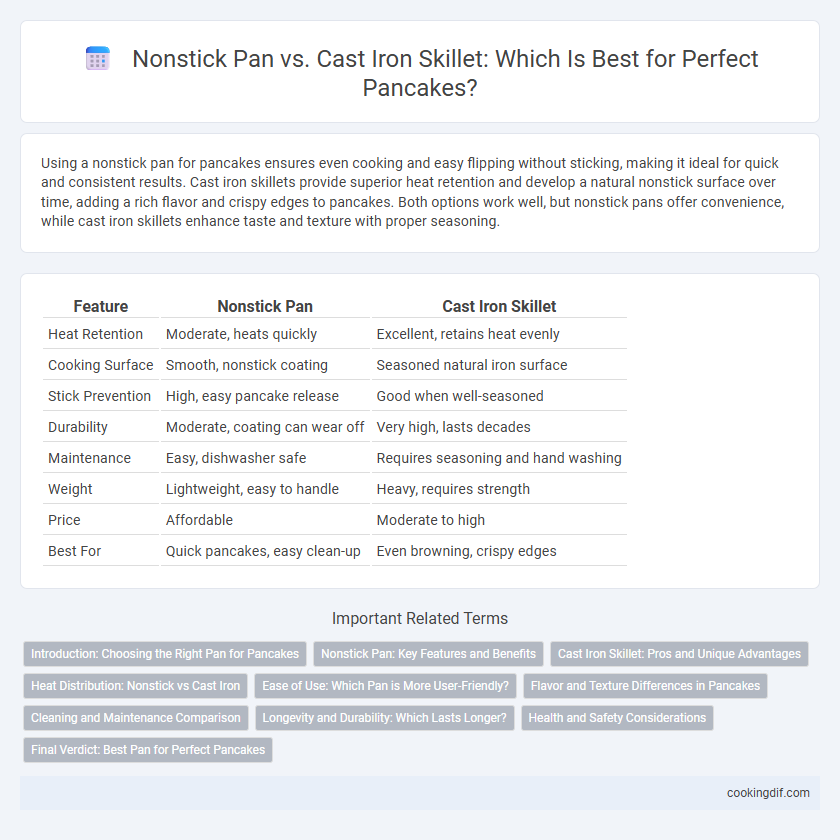Select the 'Heat Retention' table row
Viewport: 840px width, 840px height.
[x=335, y=334]
